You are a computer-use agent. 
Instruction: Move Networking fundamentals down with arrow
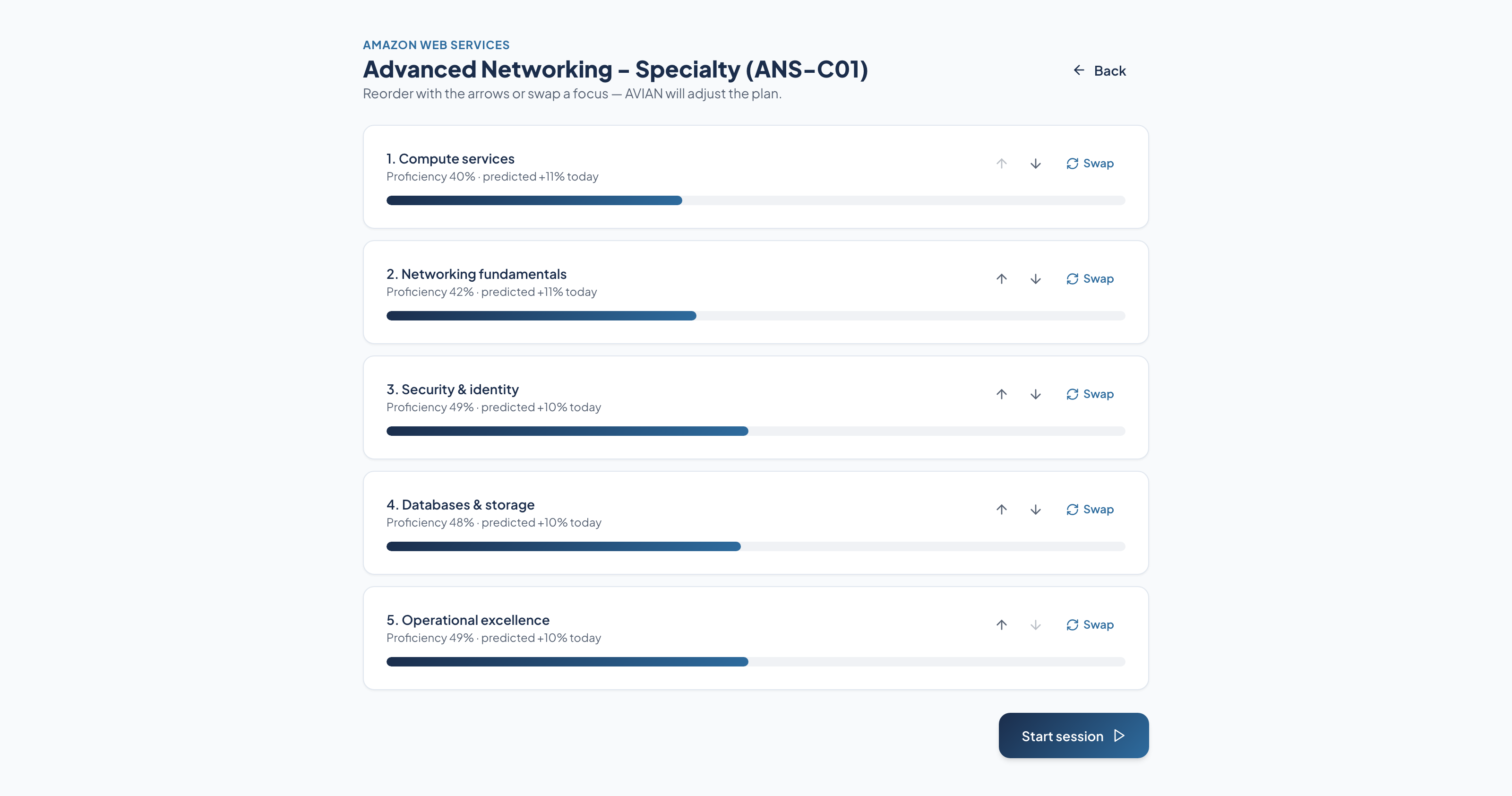pyautogui.click(x=1035, y=279)
